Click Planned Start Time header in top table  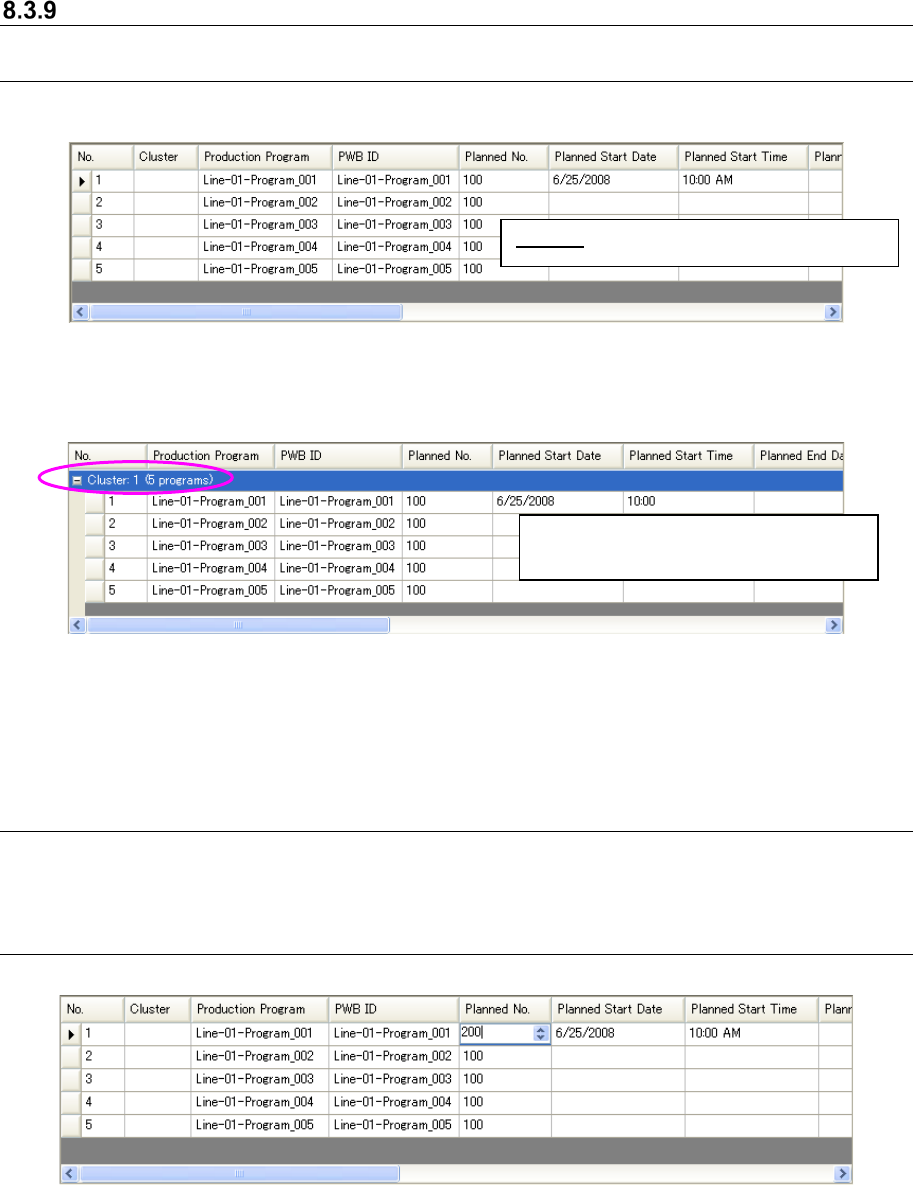coord(743,157)
